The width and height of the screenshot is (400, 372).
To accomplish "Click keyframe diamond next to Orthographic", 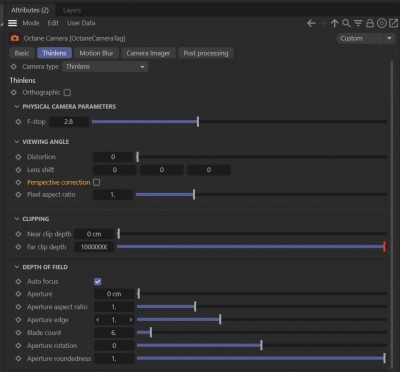I will pyautogui.click(x=14, y=92).
